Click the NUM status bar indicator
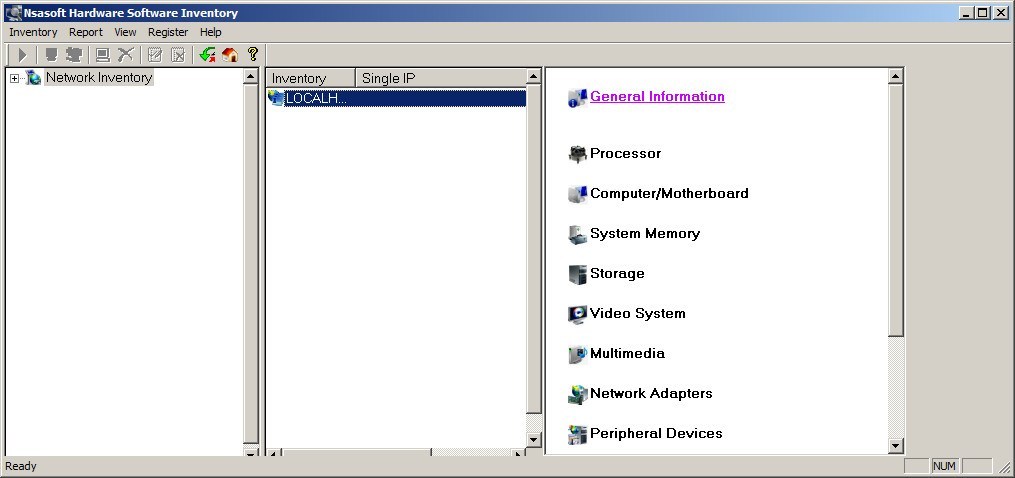The height and width of the screenshot is (478, 1015). point(944,466)
